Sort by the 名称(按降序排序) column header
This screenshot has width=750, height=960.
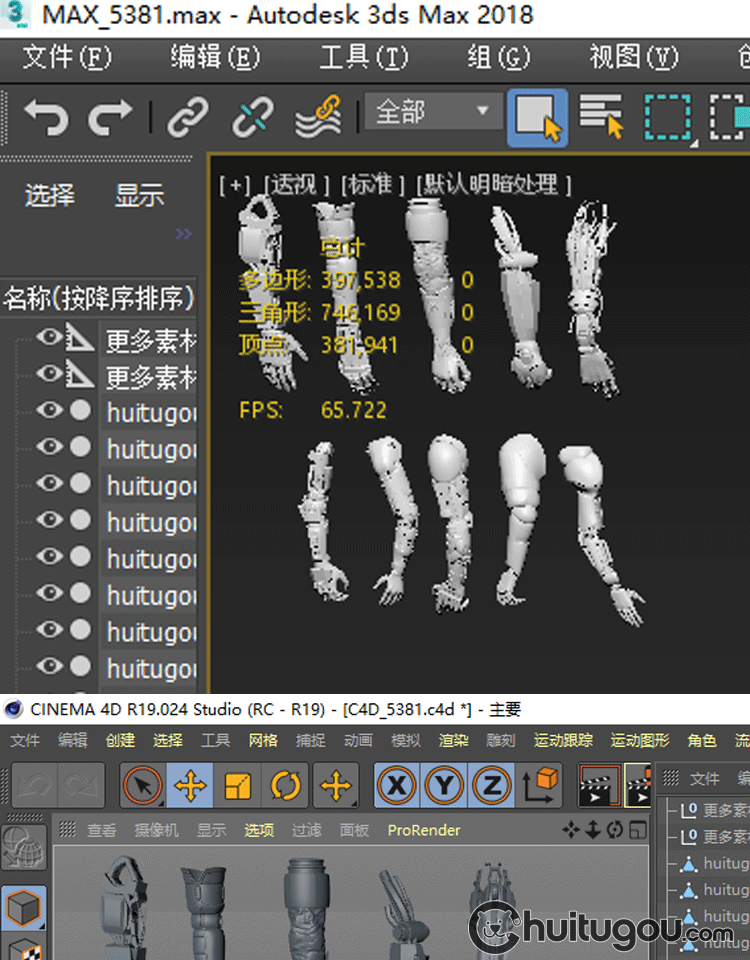(x=99, y=299)
